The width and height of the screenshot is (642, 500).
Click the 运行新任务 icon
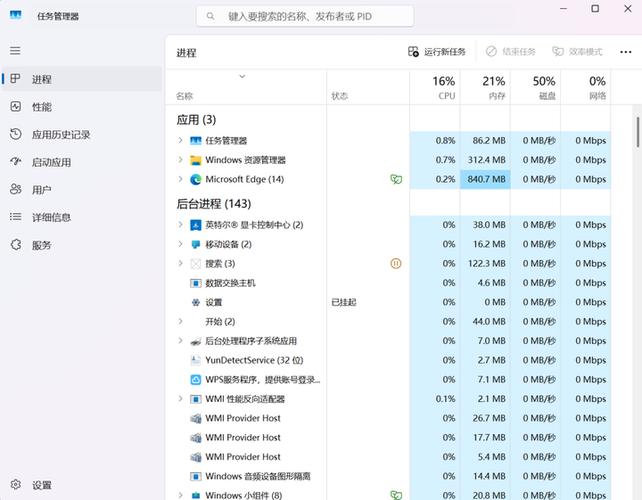413,52
